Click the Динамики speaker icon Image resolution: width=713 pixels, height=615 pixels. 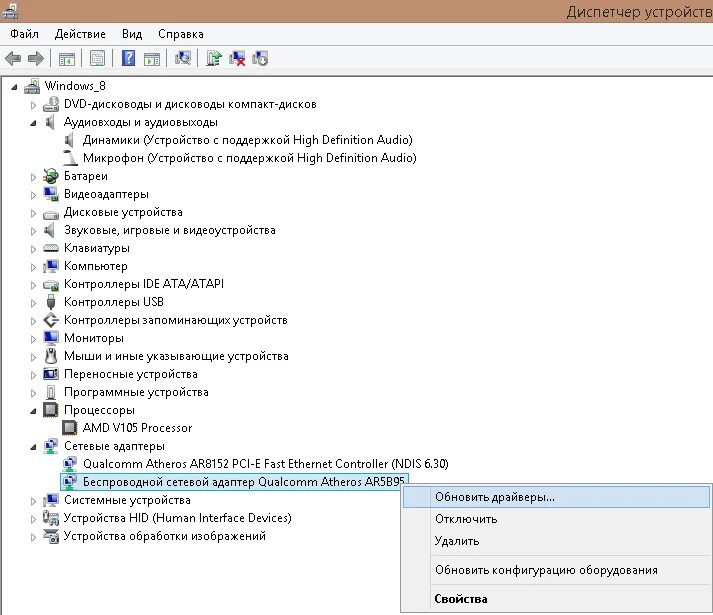[x=70, y=140]
